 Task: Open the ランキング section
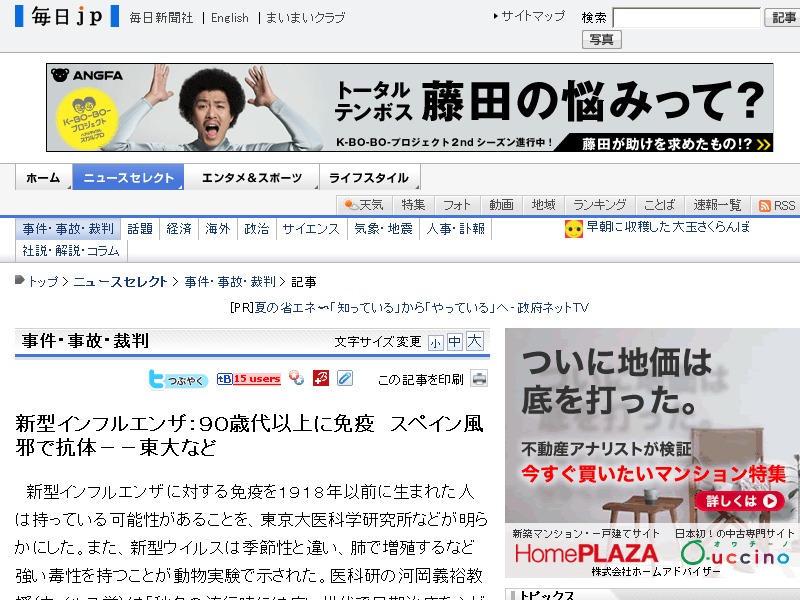599,205
